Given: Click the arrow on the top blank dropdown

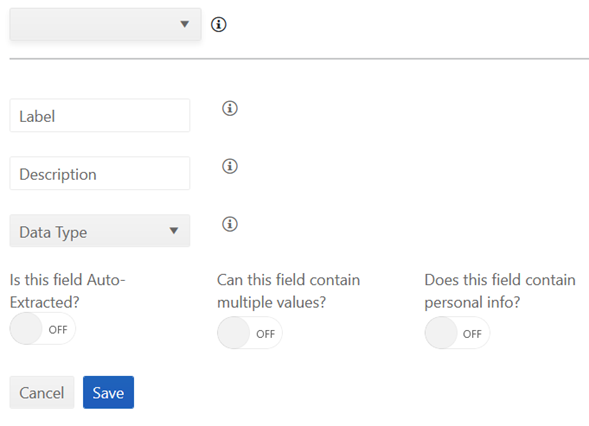Looking at the screenshot, I should pos(184,24).
